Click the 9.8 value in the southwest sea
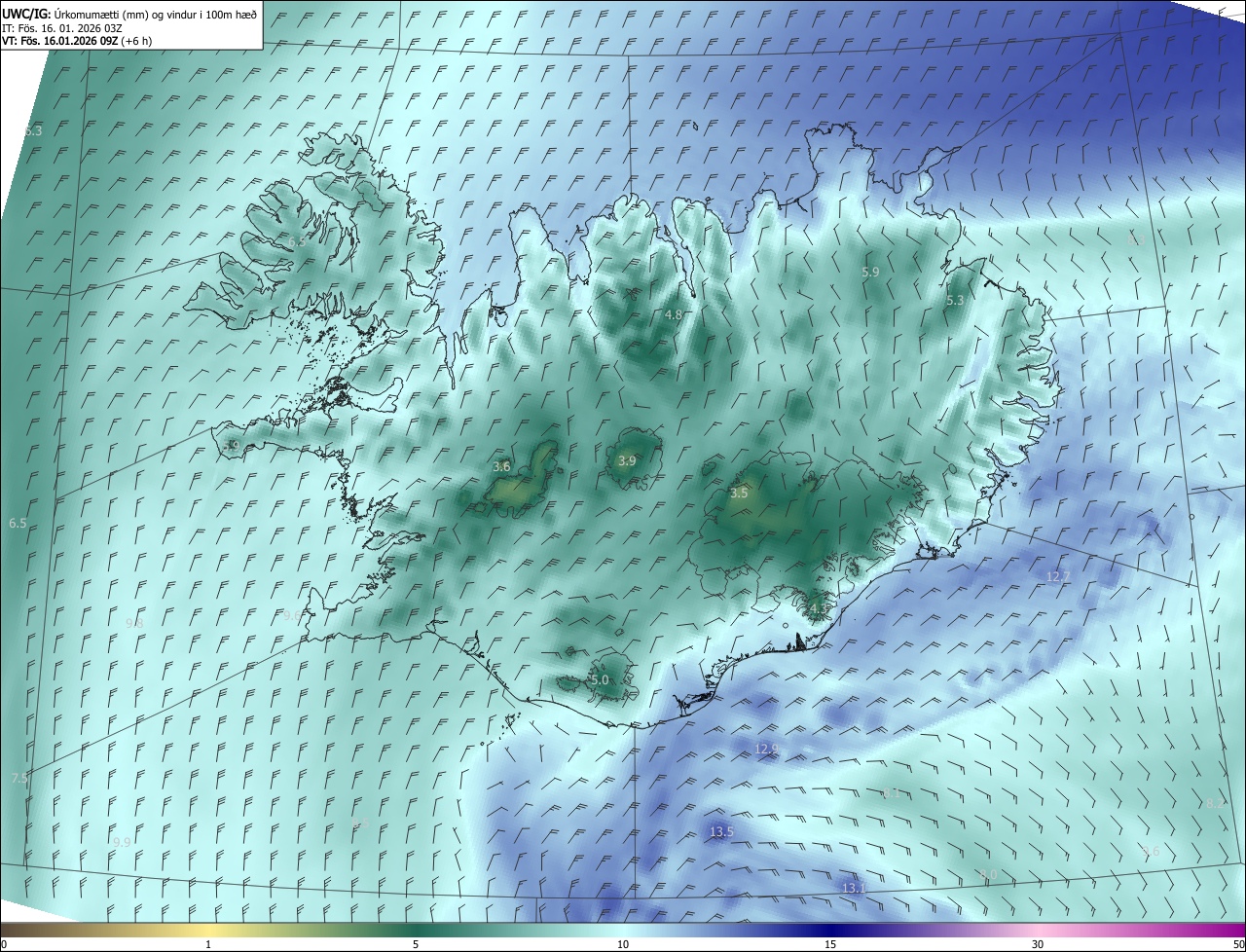The image size is (1246, 952). [135, 623]
